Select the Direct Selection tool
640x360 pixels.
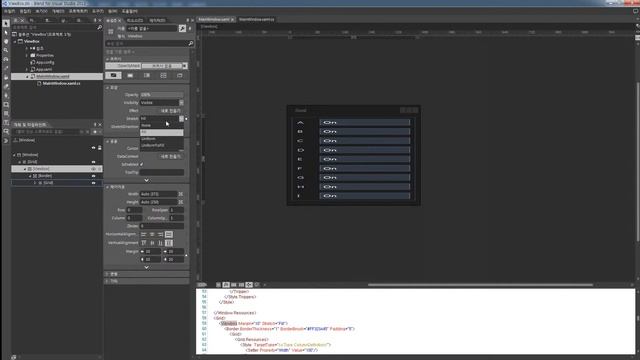click(6, 32)
